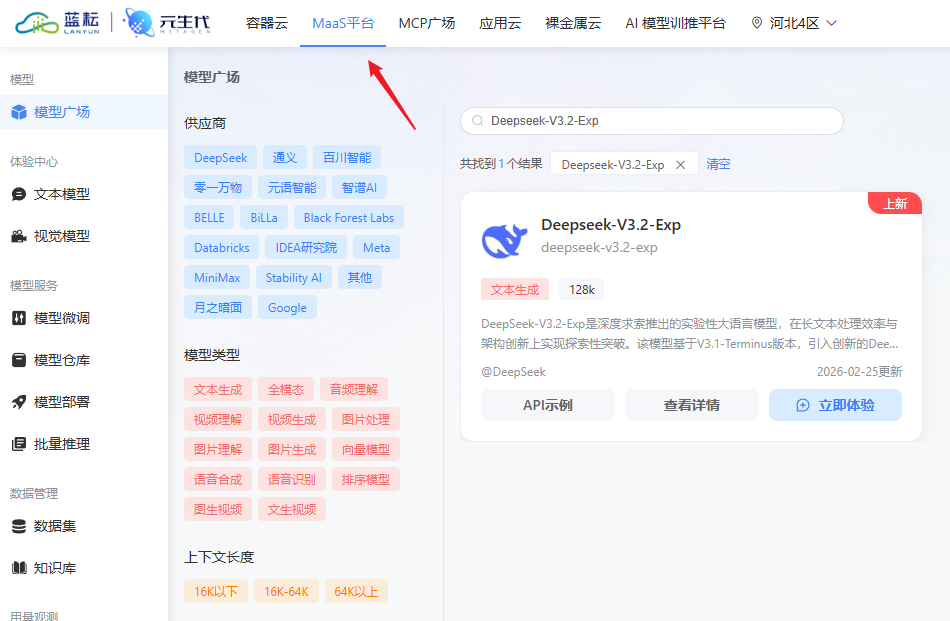Open the 容器云 tab
This screenshot has width=950, height=621.
[267, 23]
